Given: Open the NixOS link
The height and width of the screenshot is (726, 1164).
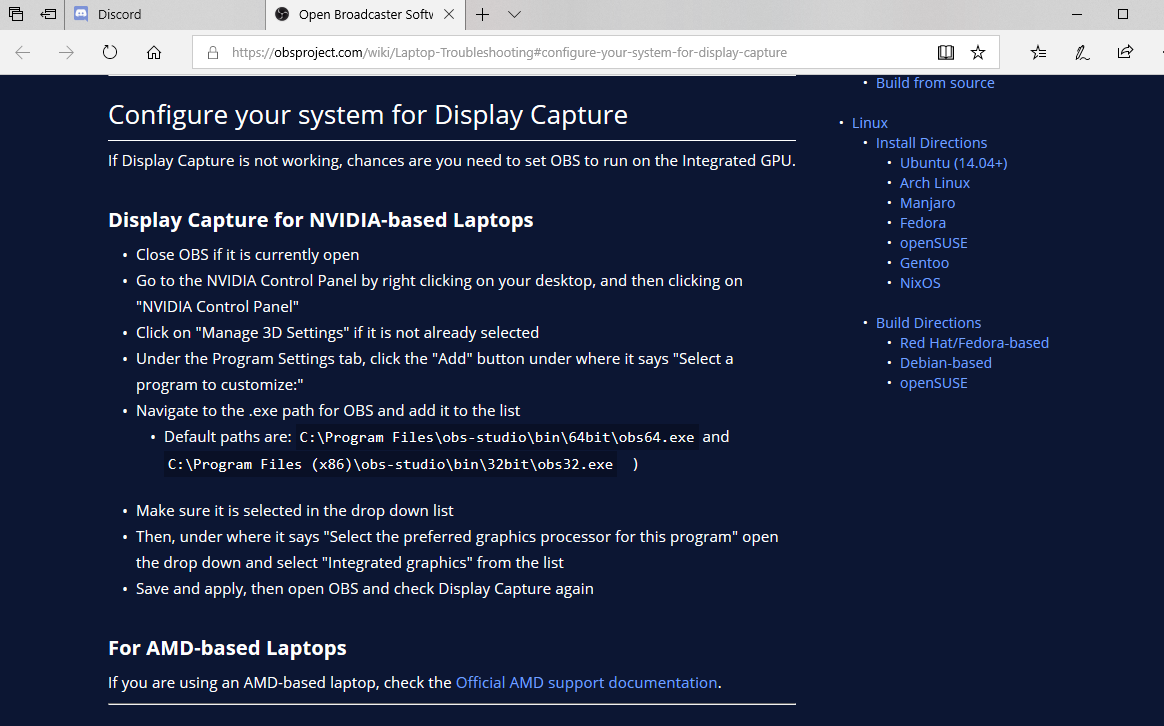Looking at the screenshot, I should click(x=920, y=284).
